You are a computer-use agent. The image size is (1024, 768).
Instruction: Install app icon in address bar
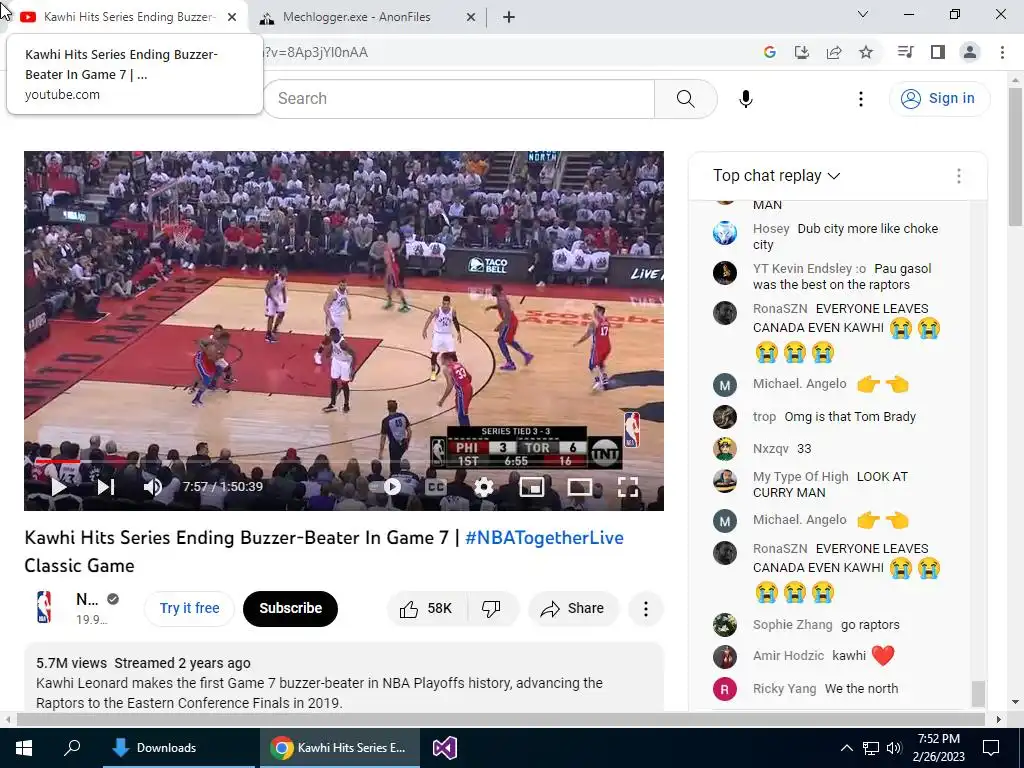click(x=801, y=52)
